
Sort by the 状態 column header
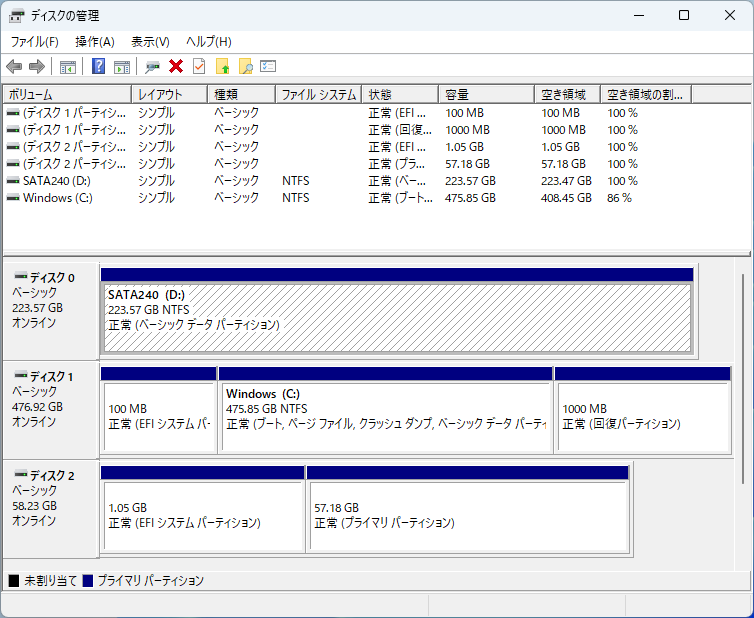click(x=401, y=94)
